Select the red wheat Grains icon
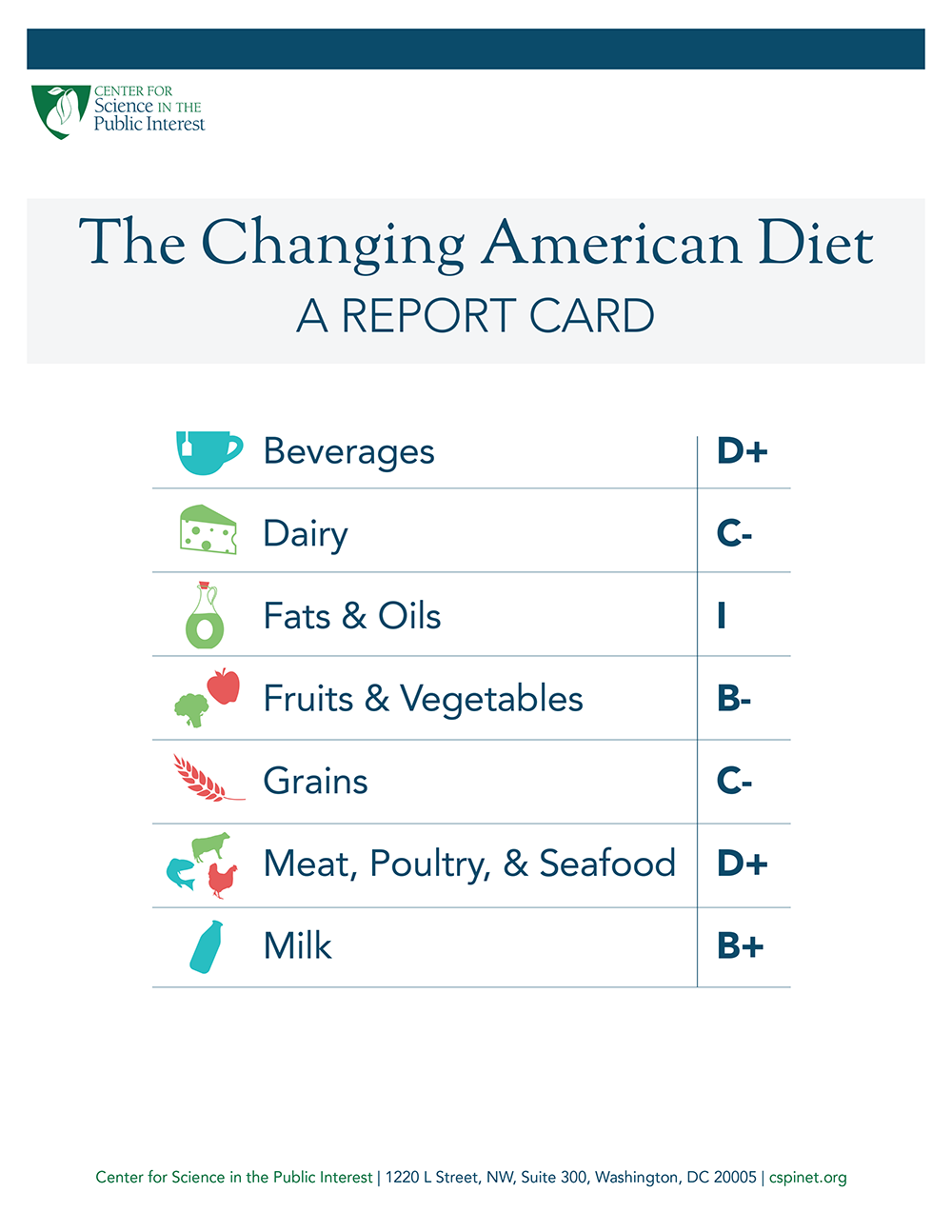952x1232 pixels. tap(208, 777)
